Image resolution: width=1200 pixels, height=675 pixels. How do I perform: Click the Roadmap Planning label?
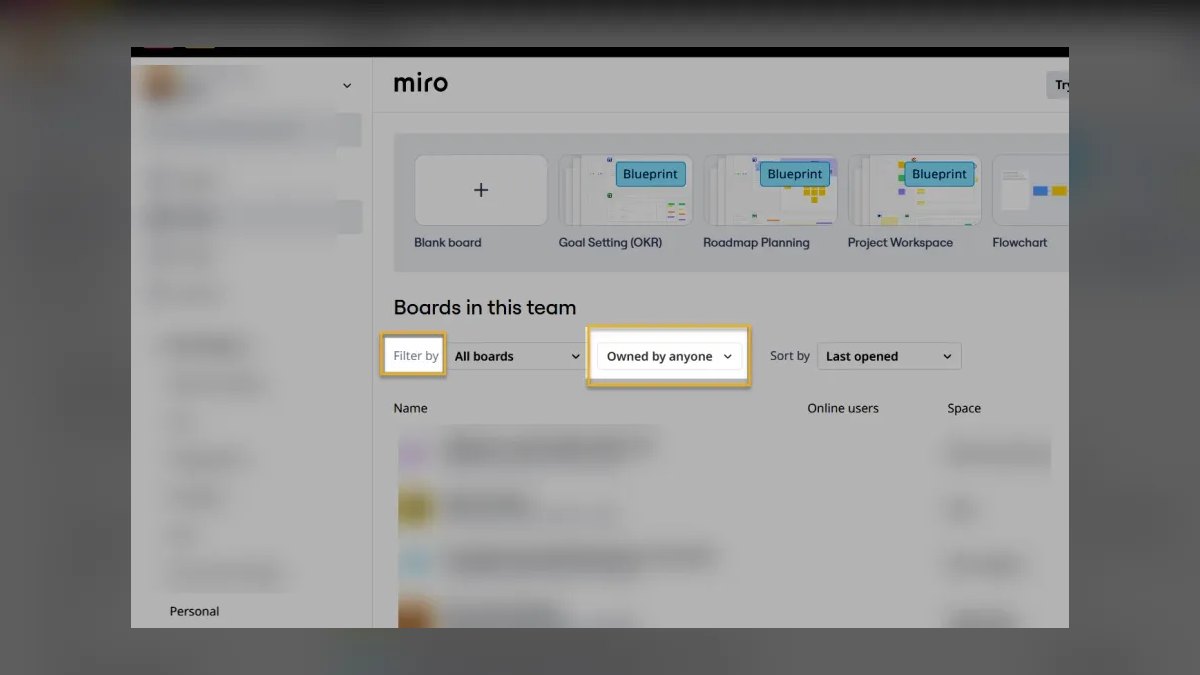[x=756, y=243]
